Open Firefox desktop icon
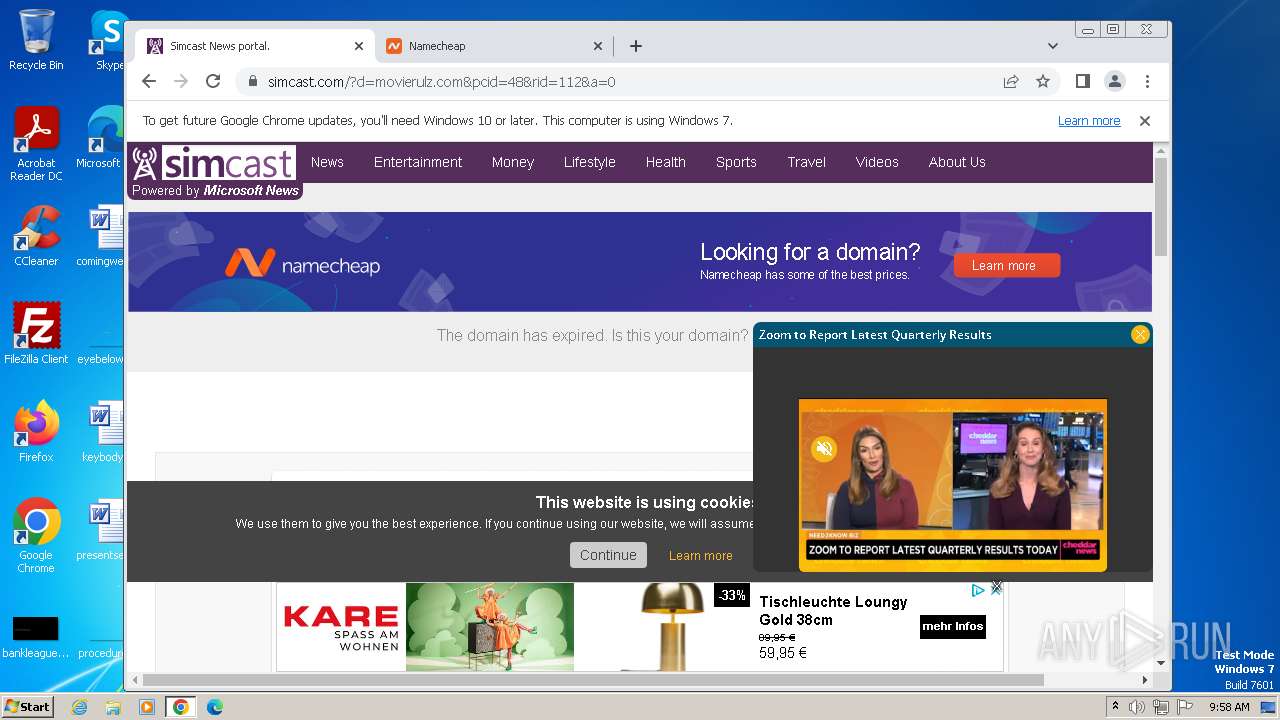This screenshot has width=1280, height=720. click(36, 432)
